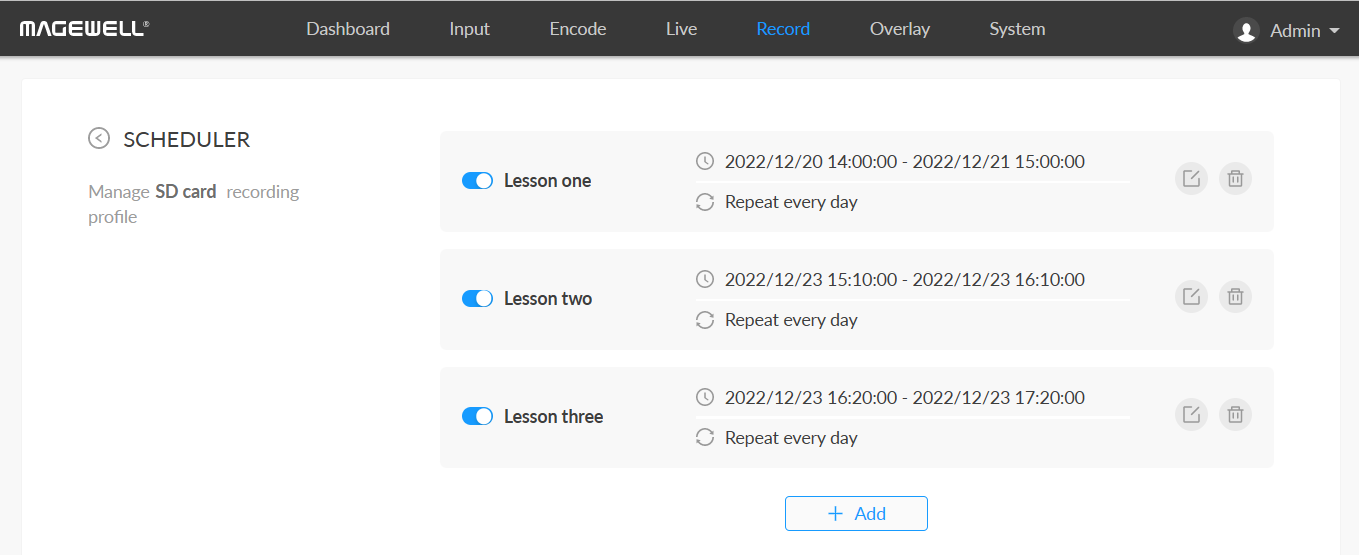Image resolution: width=1359 pixels, height=555 pixels.
Task: Go to the Live tab
Action: (681, 29)
